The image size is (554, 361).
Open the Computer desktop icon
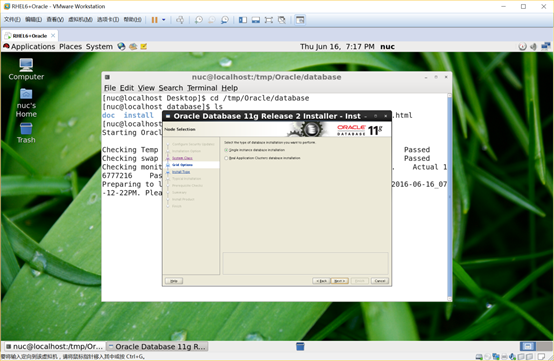(26, 69)
